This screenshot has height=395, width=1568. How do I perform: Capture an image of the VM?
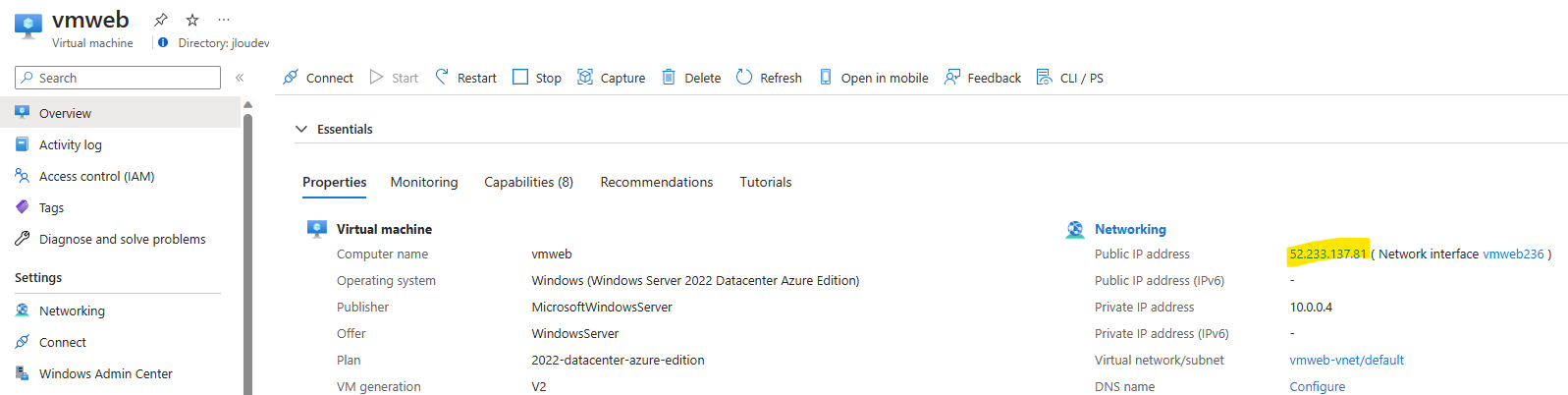[x=611, y=78]
